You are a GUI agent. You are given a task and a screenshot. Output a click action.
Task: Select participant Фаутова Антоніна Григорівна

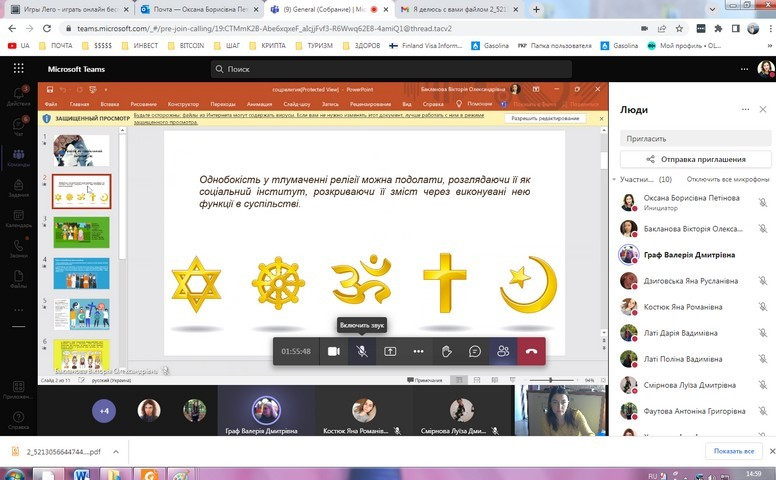(693, 411)
